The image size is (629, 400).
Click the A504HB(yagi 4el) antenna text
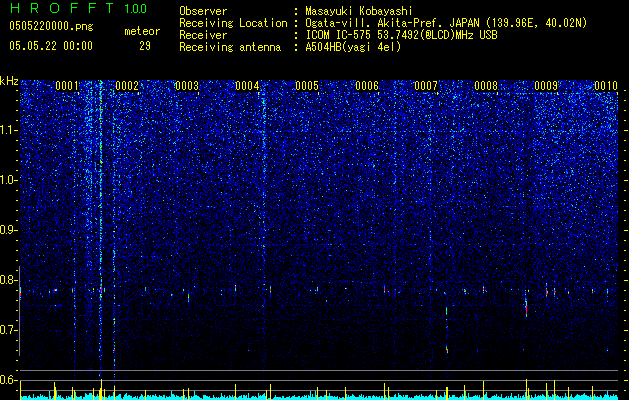353,47
